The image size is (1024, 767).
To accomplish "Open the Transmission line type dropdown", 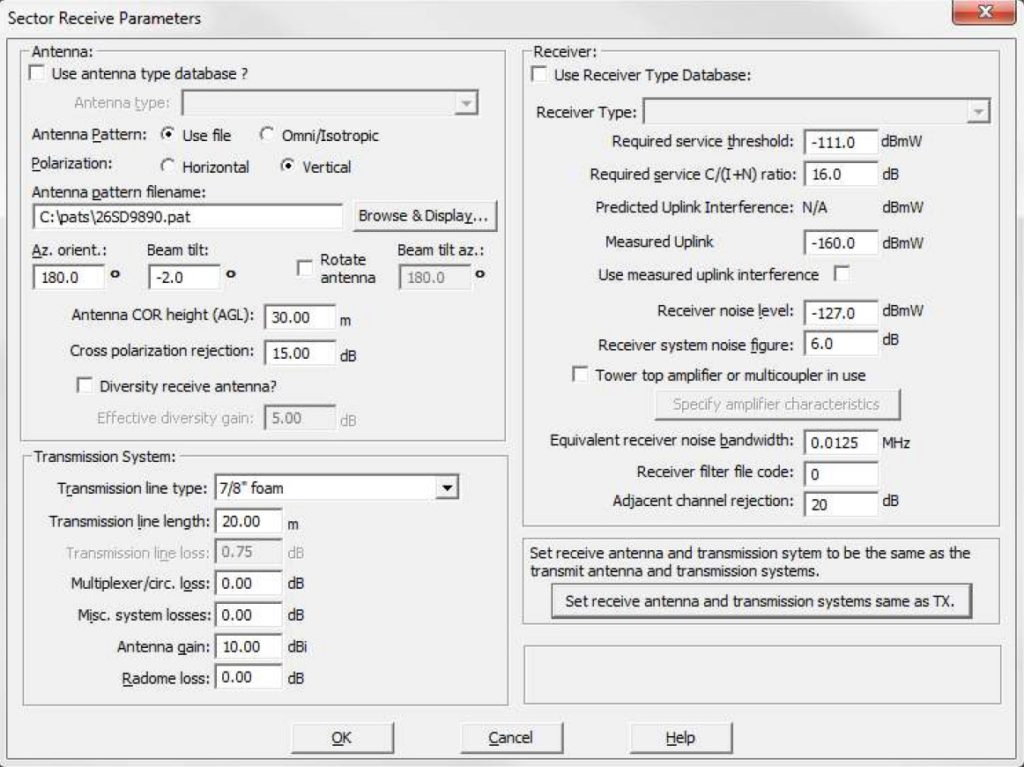I will [x=449, y=488].
